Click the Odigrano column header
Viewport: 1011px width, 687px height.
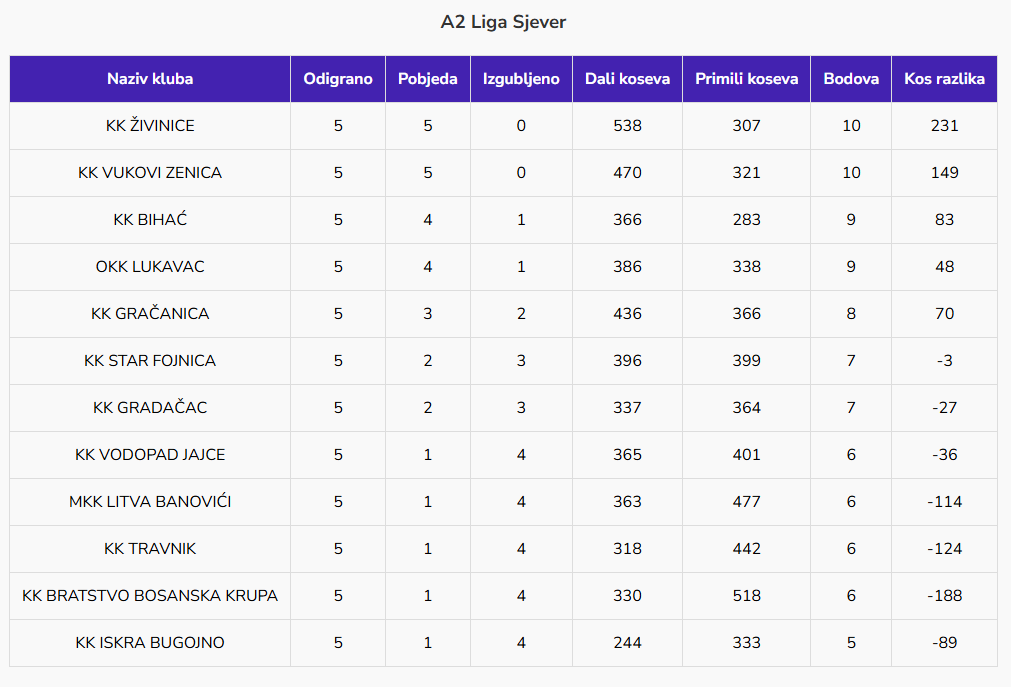(338, 79)
